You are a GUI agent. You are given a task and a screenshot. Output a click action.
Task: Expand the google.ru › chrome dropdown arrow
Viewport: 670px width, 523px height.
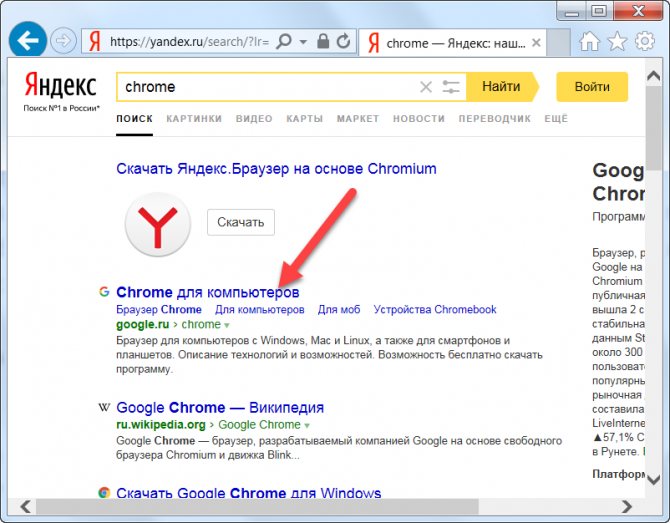[x=227, y=325]
